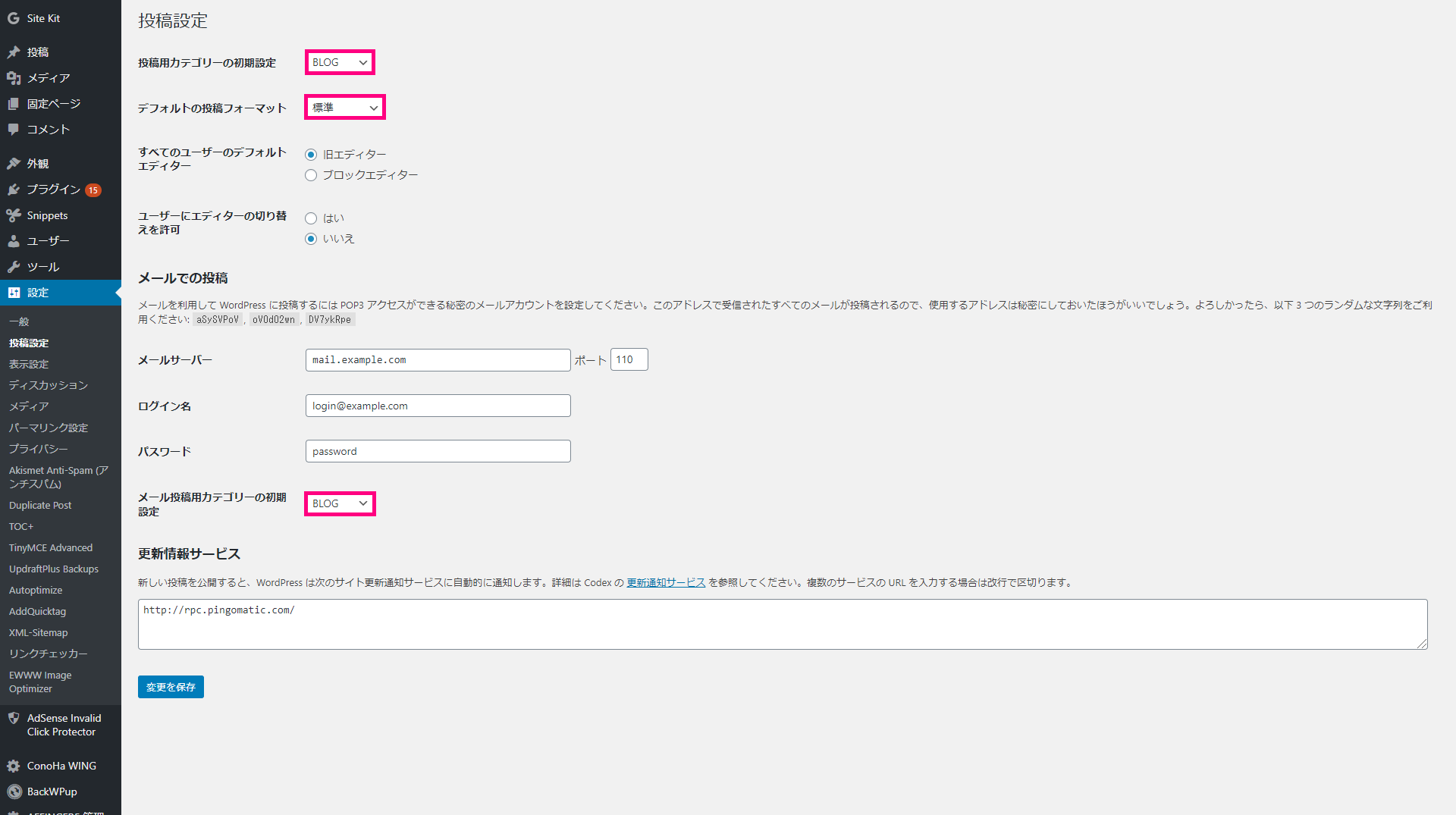Click the paintbrush icon beside 外観
The height and width of the screenshot is (815, 1456).
[14, 164]
